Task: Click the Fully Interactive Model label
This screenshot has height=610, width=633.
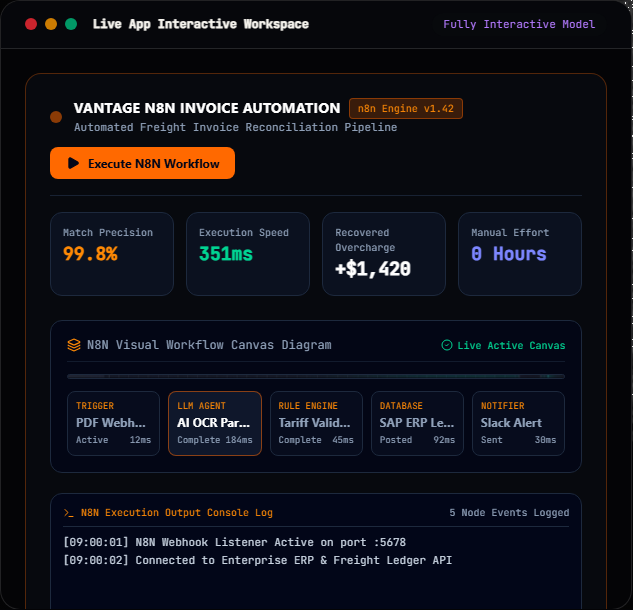Action: [519, 24]
